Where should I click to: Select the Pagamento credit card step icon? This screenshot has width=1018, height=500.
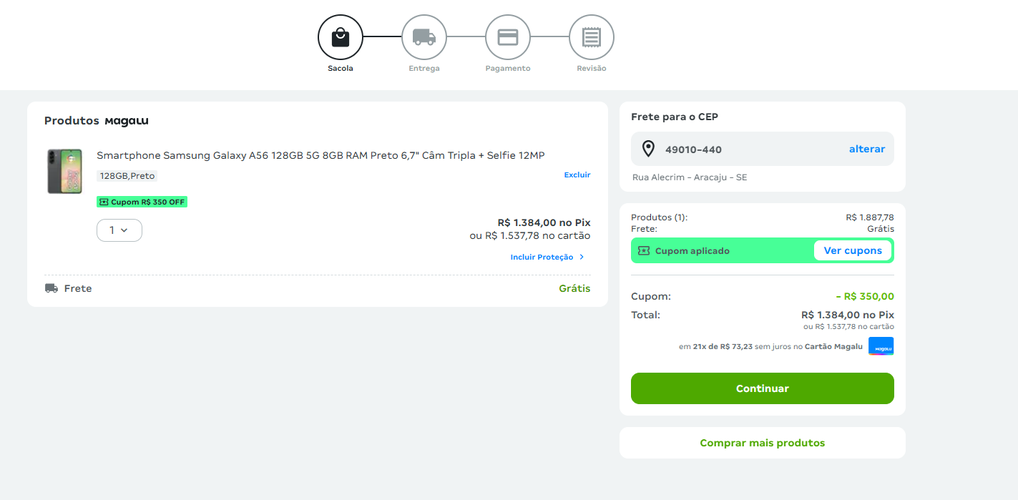pos(508,37)
